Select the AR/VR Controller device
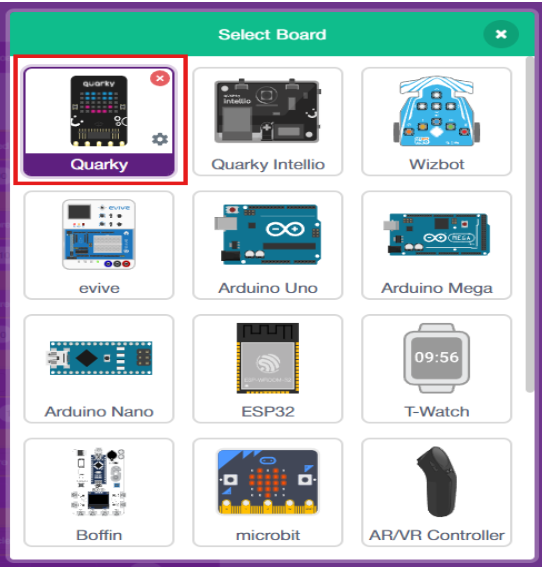Image resolution: width=542 pixels, height=567 pixels. pos(436,493)
